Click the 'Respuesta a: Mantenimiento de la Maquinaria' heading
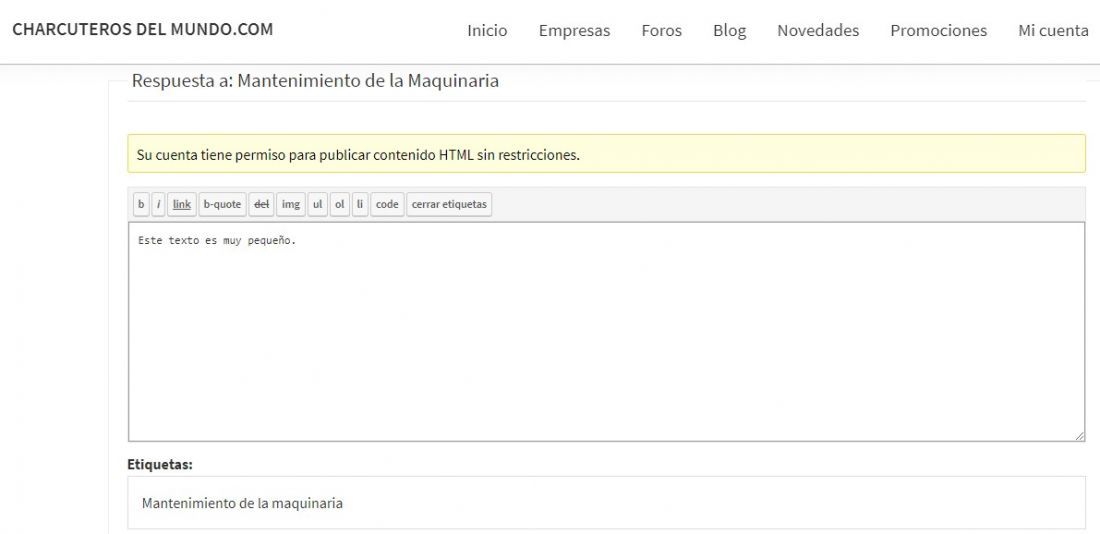The height and width of the screenshot is (534, 1100). click(x=316, y=81)
